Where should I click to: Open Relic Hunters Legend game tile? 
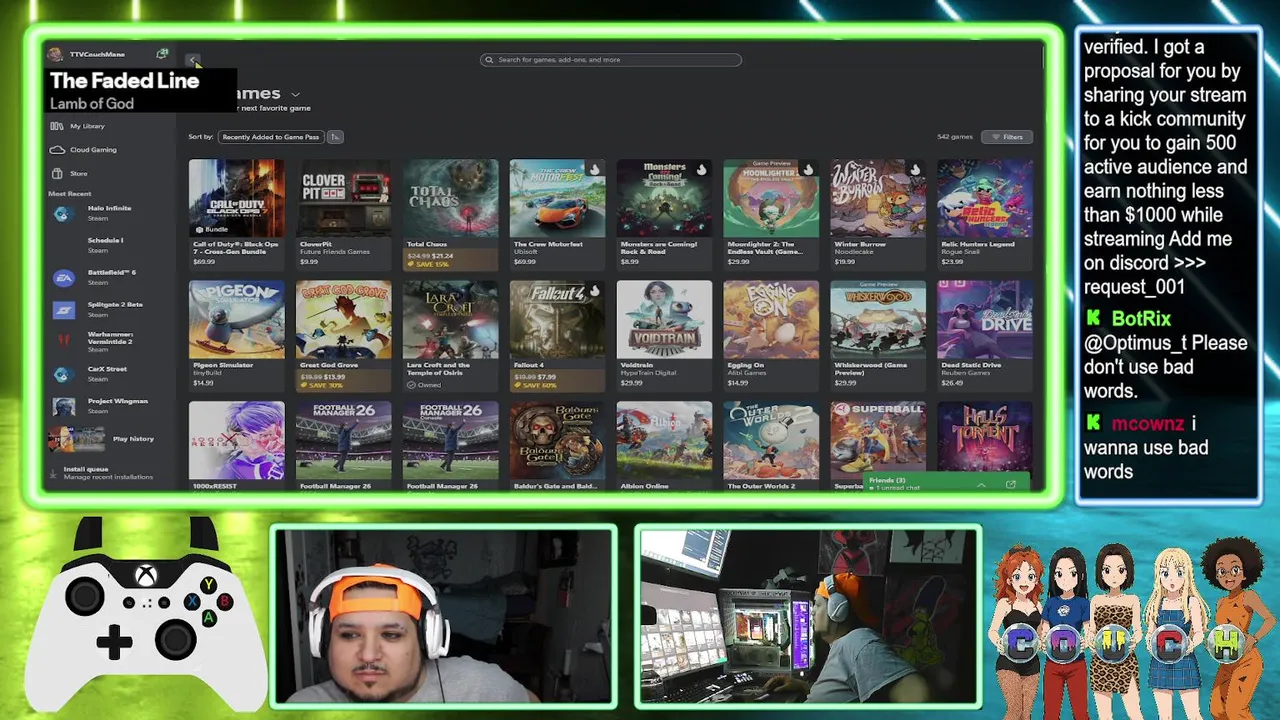click(985, 213)
